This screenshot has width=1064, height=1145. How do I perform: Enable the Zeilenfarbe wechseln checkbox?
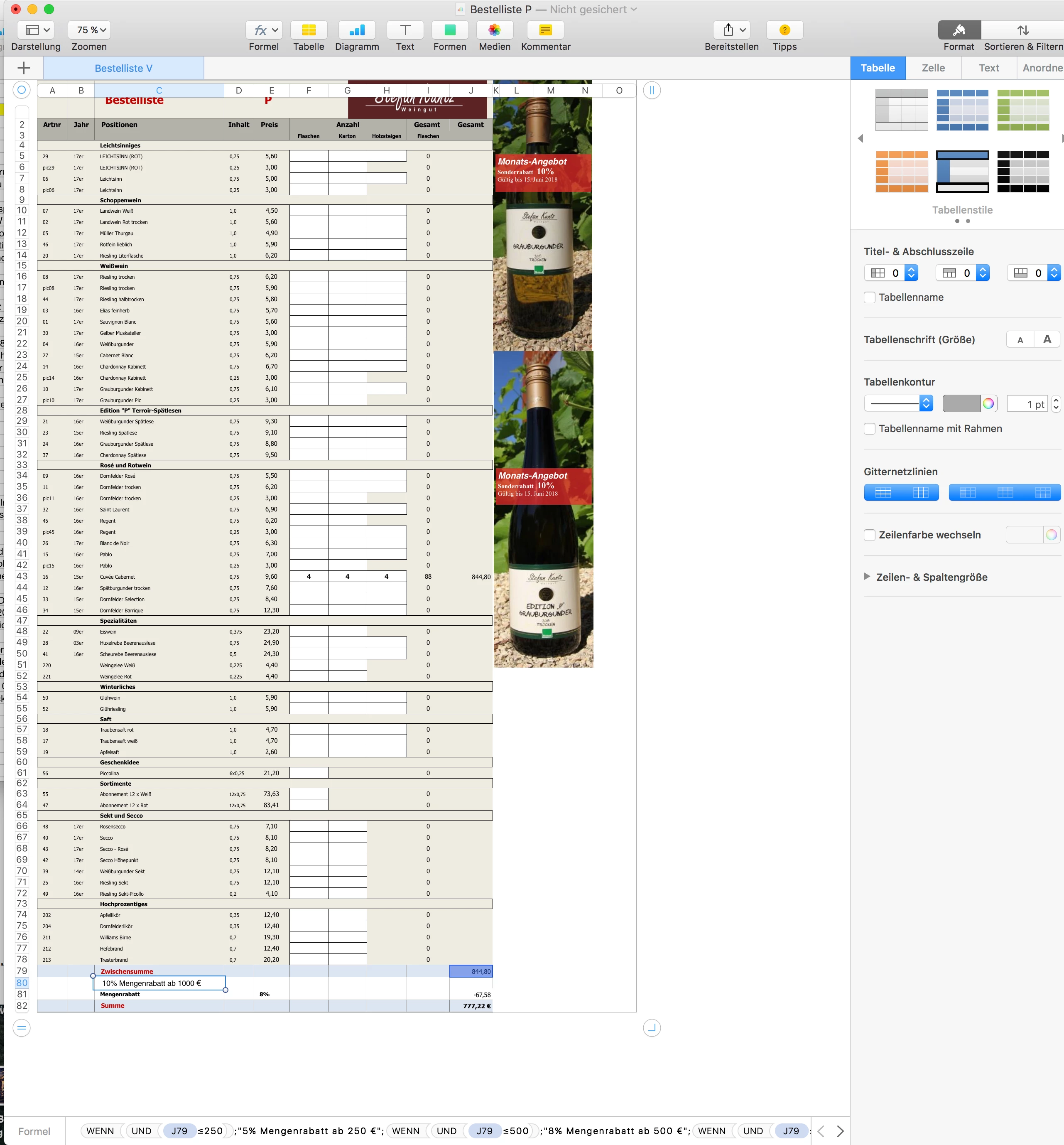click(x=870, y=535)
